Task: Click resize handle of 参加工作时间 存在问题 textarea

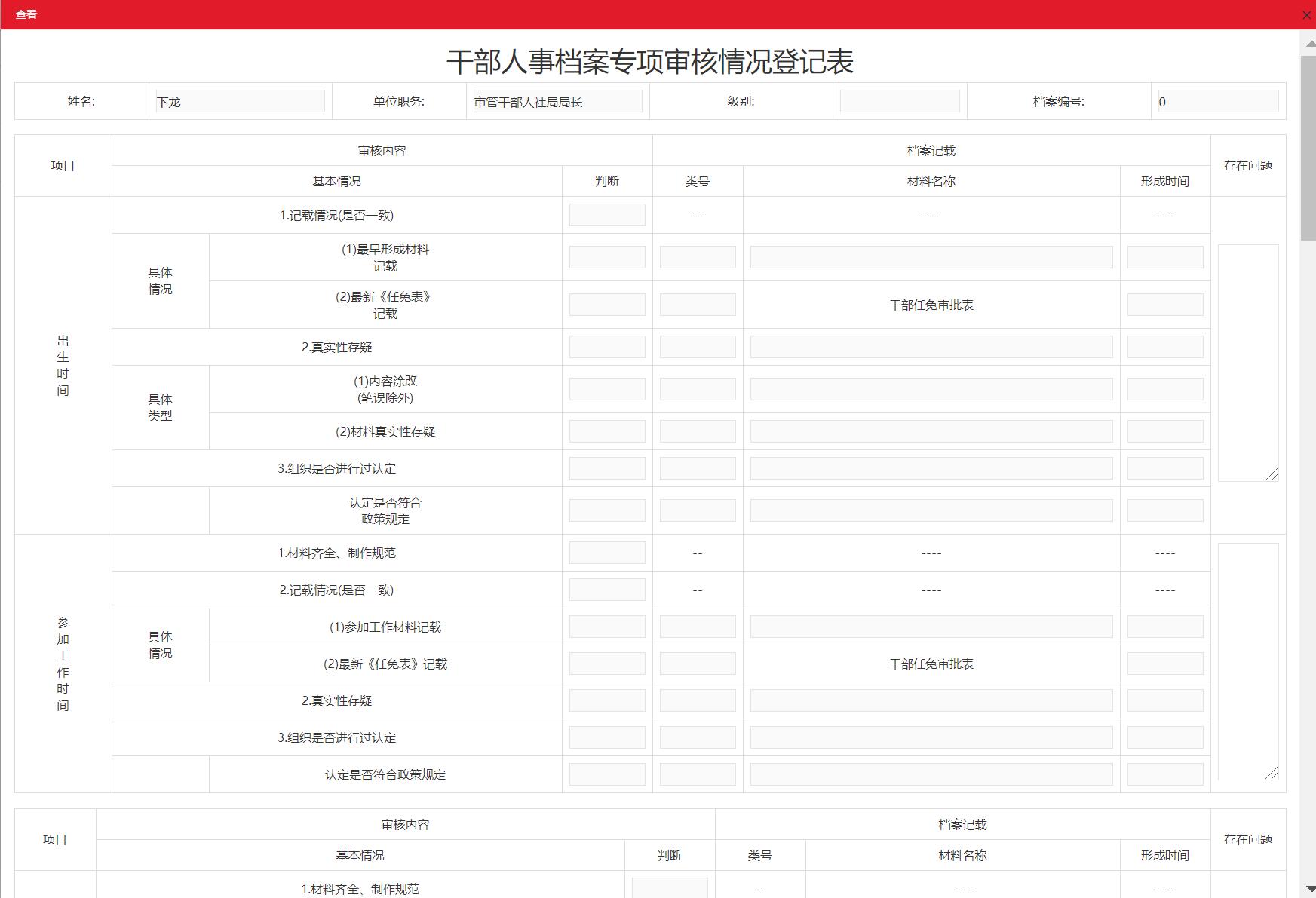Action: coord(1272,773)
